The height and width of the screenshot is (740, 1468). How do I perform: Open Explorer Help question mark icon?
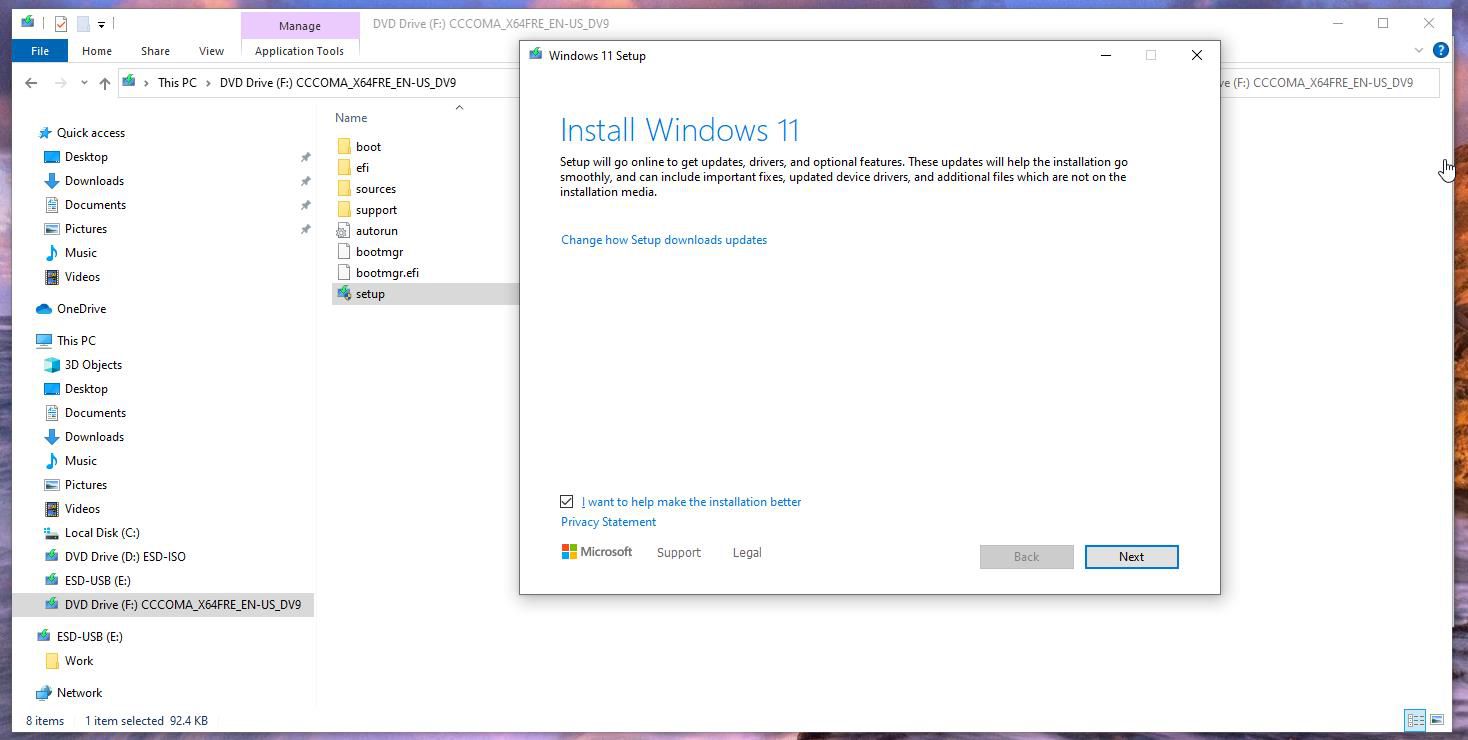(x=1441, y=50)
